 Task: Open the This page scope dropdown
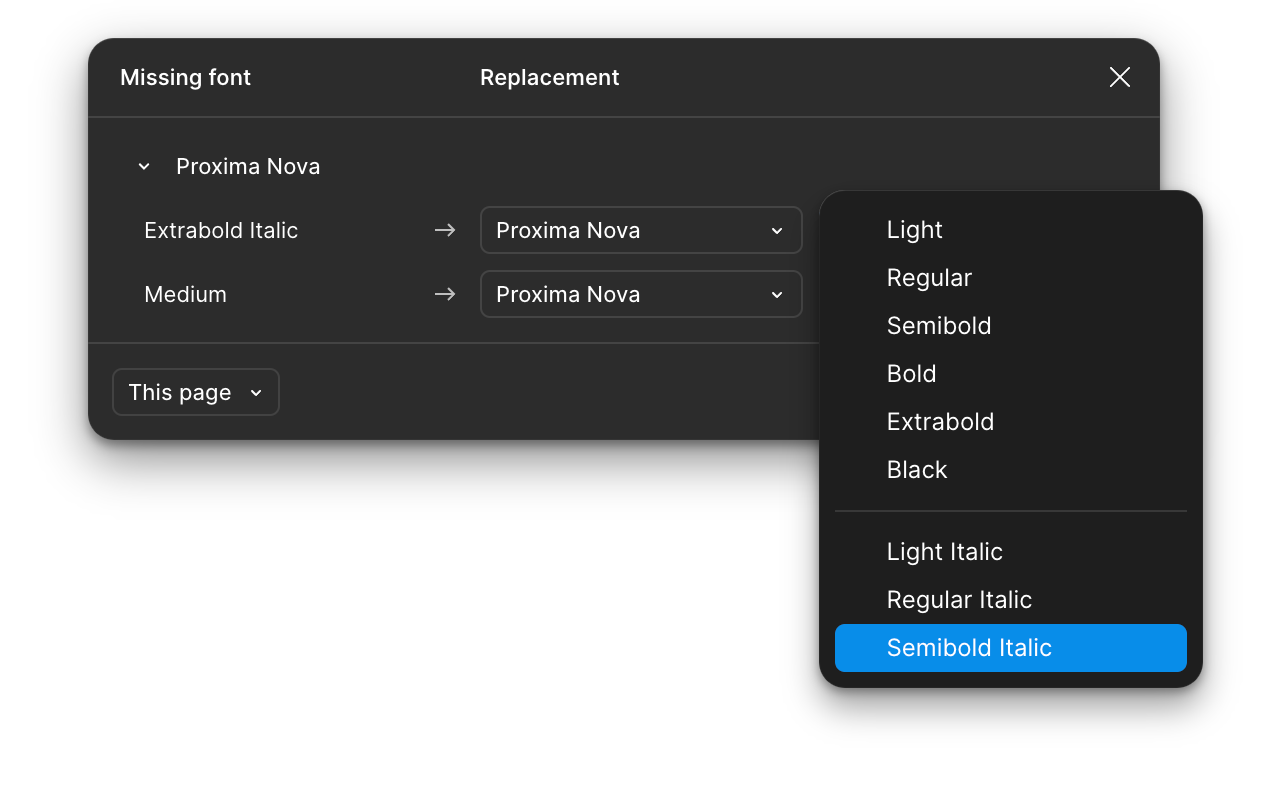point(196,392)
